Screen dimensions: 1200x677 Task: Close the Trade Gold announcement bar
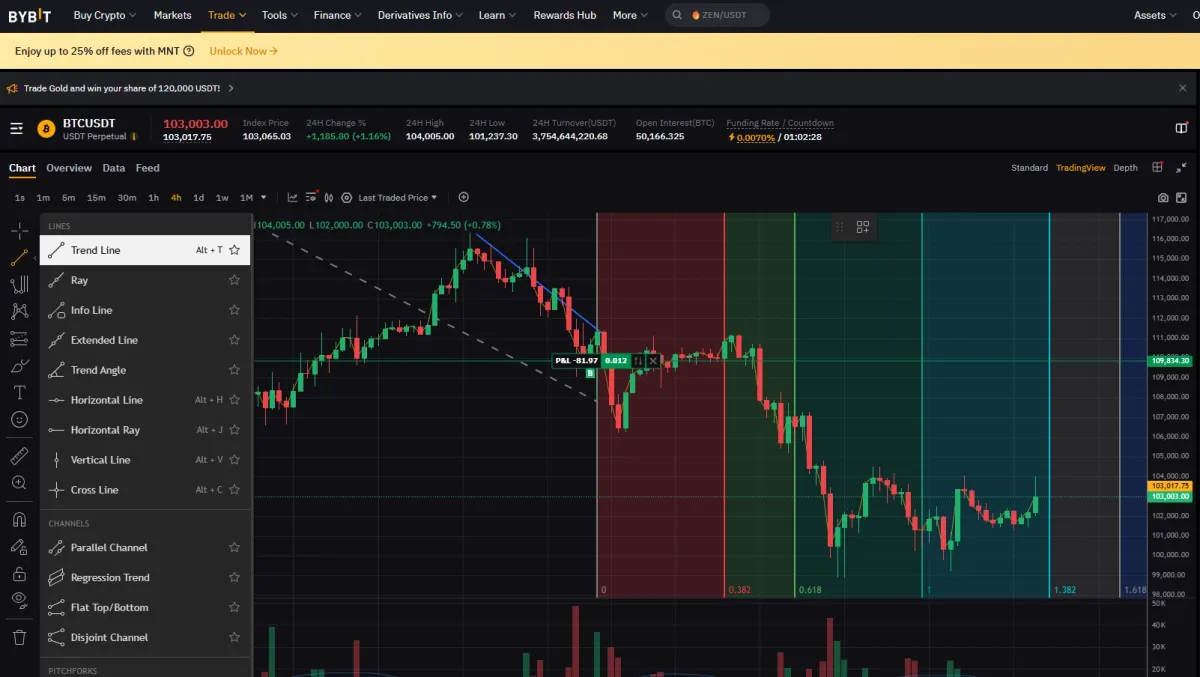(x=1183, y=88)
